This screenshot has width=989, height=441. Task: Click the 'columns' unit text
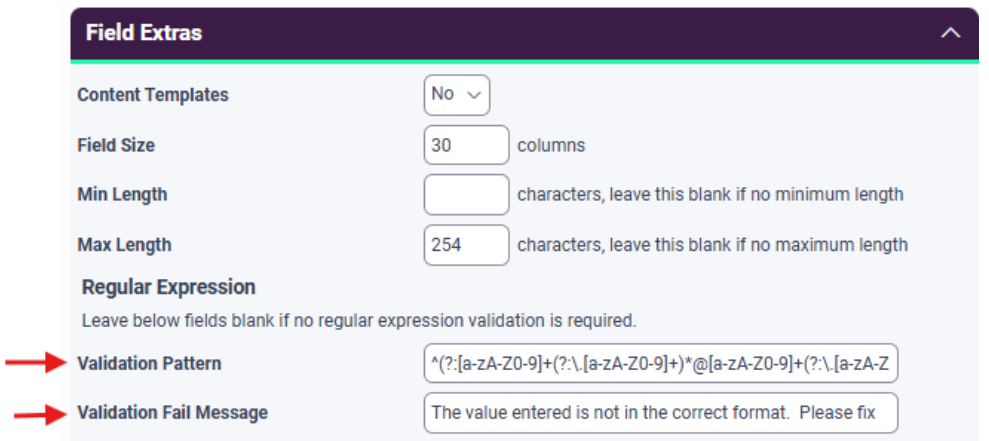point(551,145)
